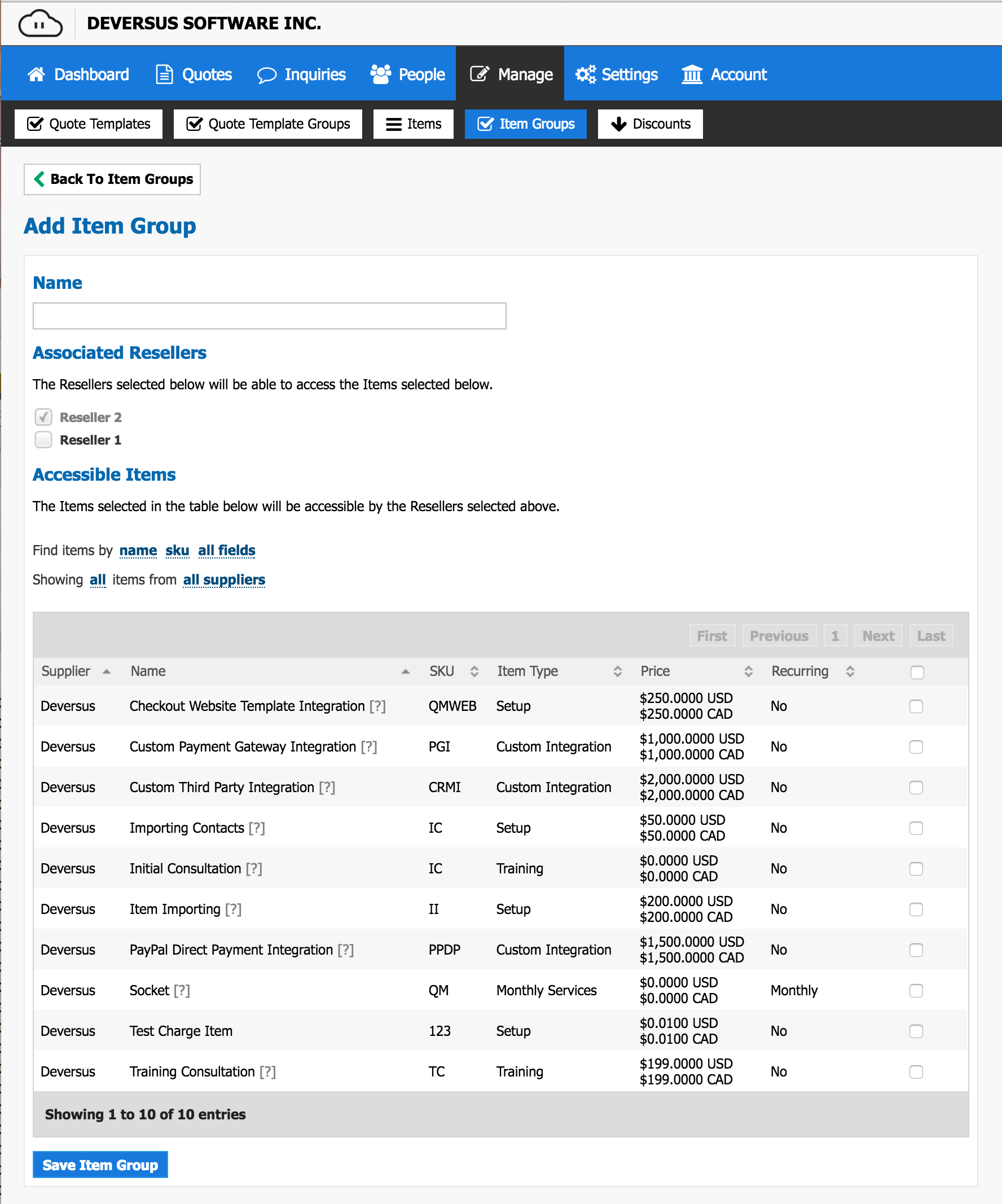
Task: Click the Account bank building icon
Action: (x=692, y=74)
